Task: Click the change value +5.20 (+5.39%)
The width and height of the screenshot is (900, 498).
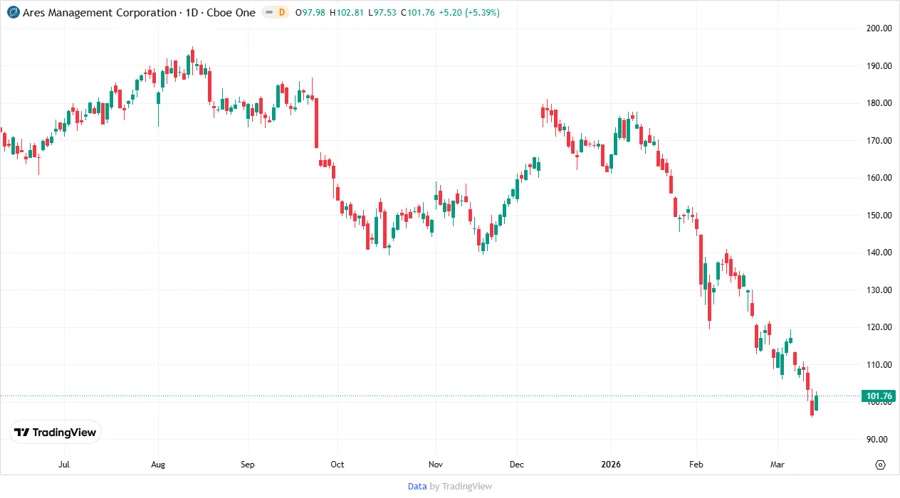Action: pos(469,12)
